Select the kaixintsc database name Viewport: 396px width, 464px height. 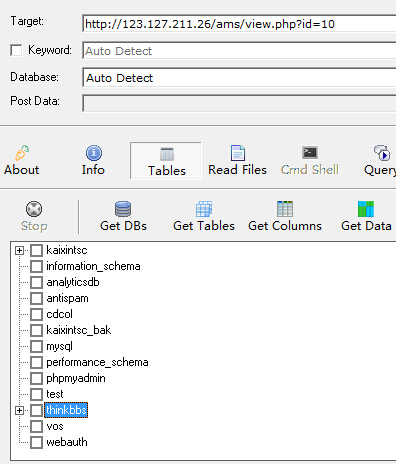point(67,250)
